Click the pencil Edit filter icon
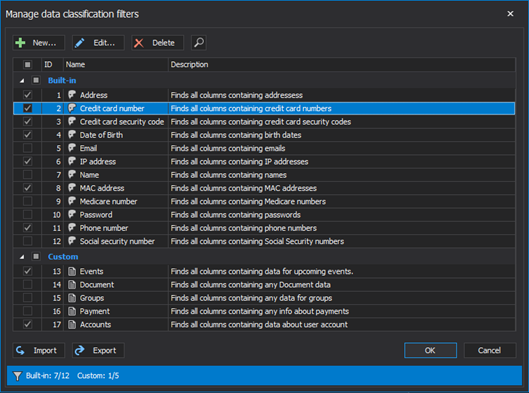Viewport: 529px width, 393px height. tap(80, 43)
